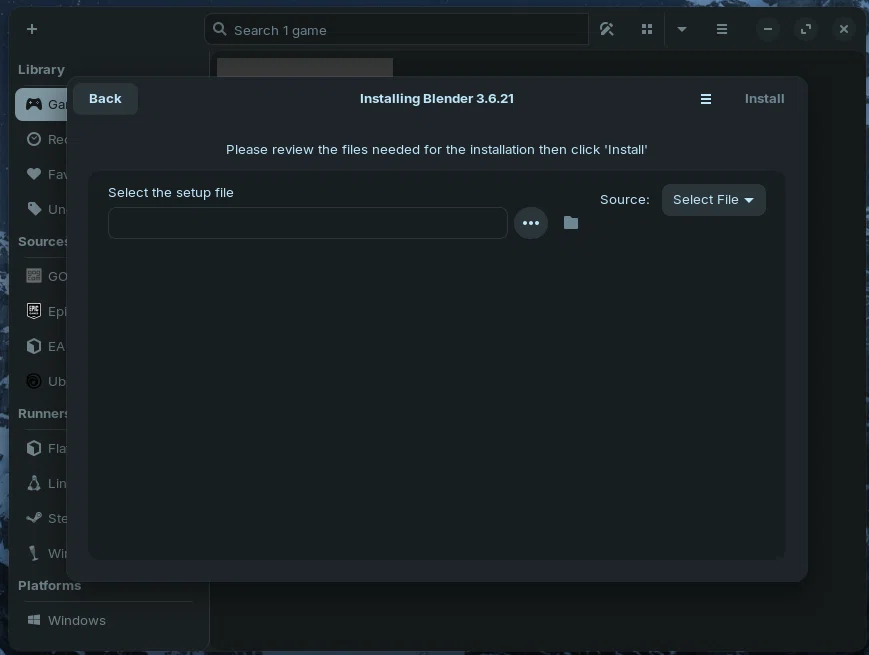Click the Platforms section header
This screenshot has width=869, height=655.
click(x=49, y=586)
